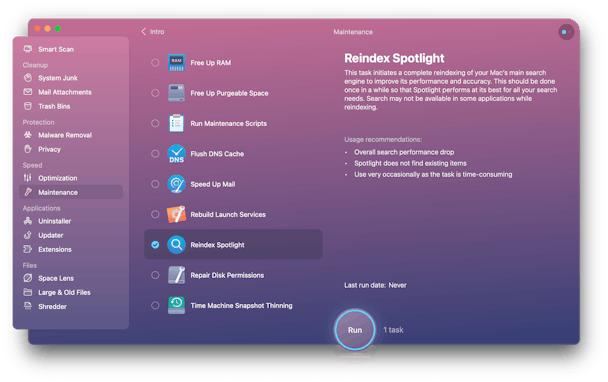608x382 pixels.
Task: Click the Time Machine Snapshot Thinning label
Action: 241,305
